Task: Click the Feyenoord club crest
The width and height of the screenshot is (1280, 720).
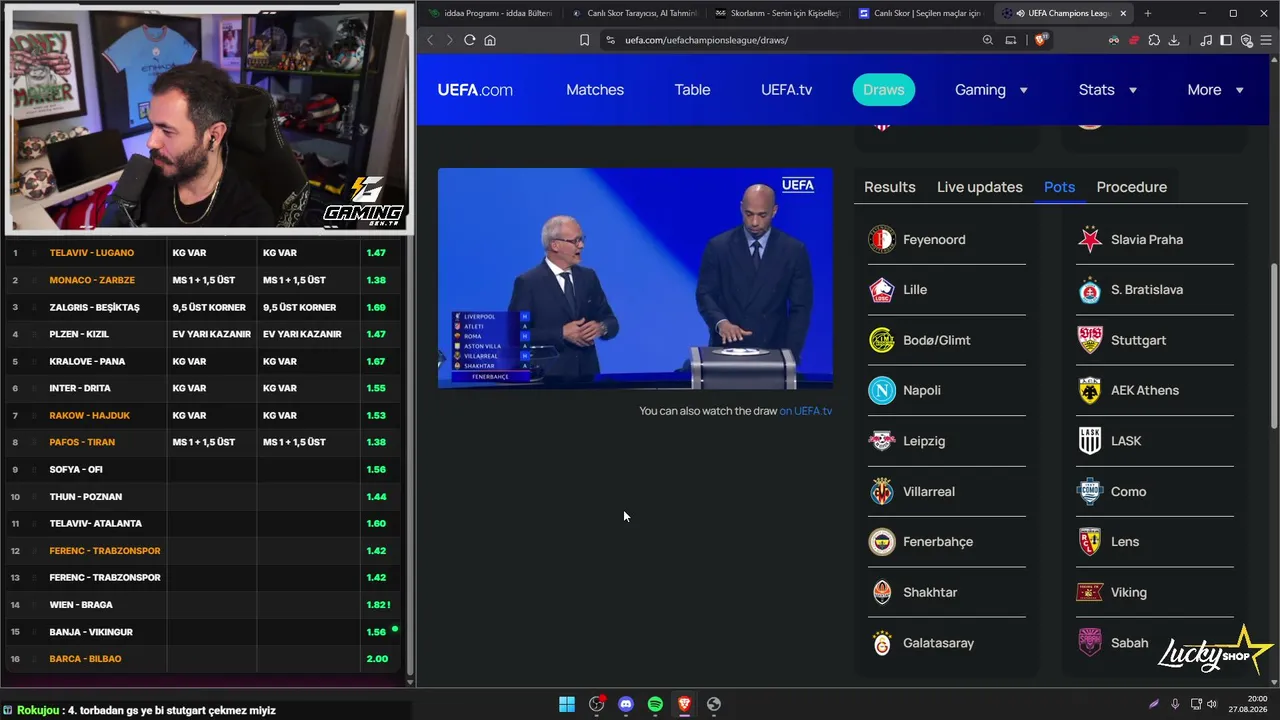Action: pyautogui.click(x=882, y=239)
